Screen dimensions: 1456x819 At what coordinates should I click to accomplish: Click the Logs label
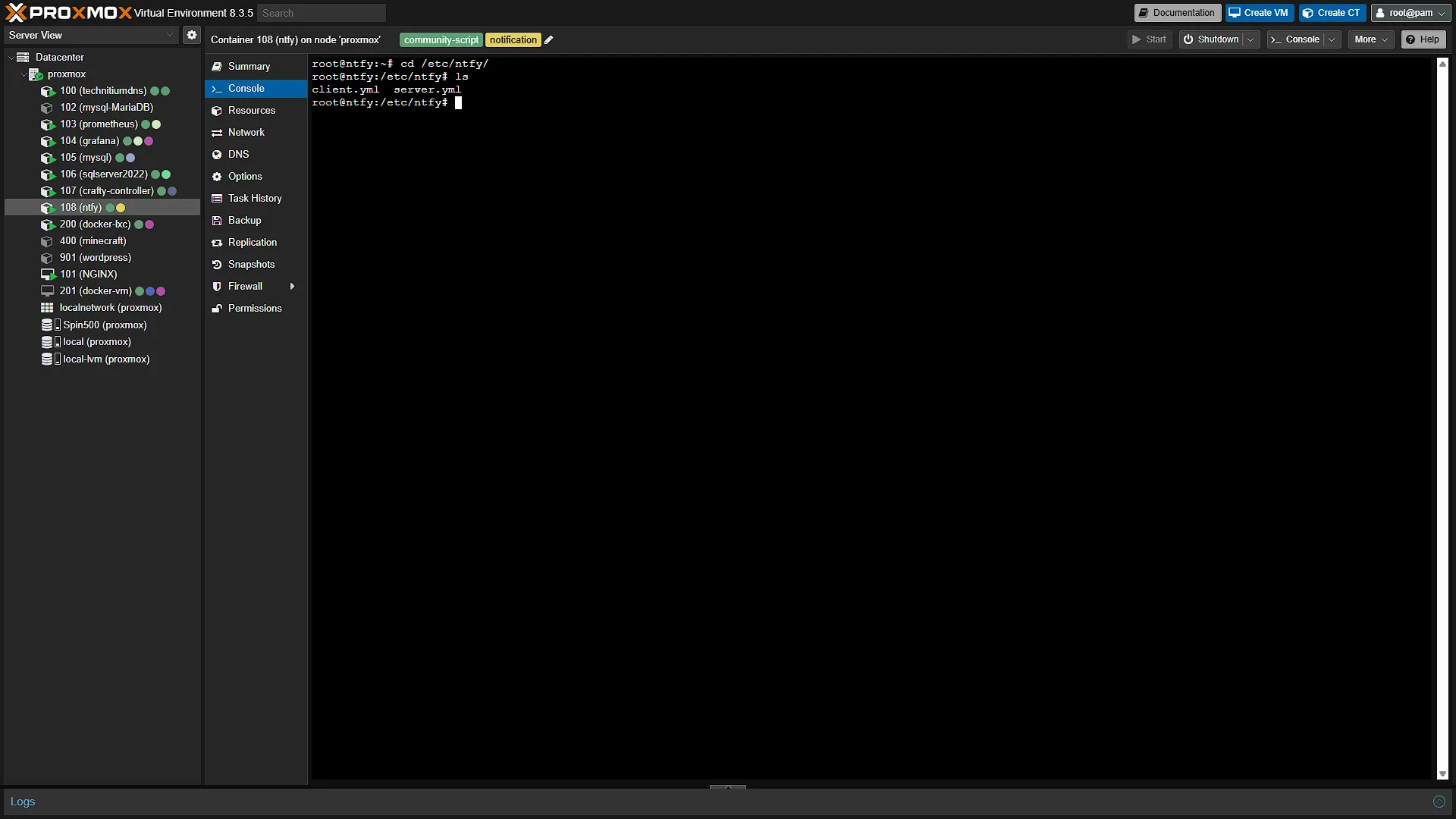click(23, 802)
